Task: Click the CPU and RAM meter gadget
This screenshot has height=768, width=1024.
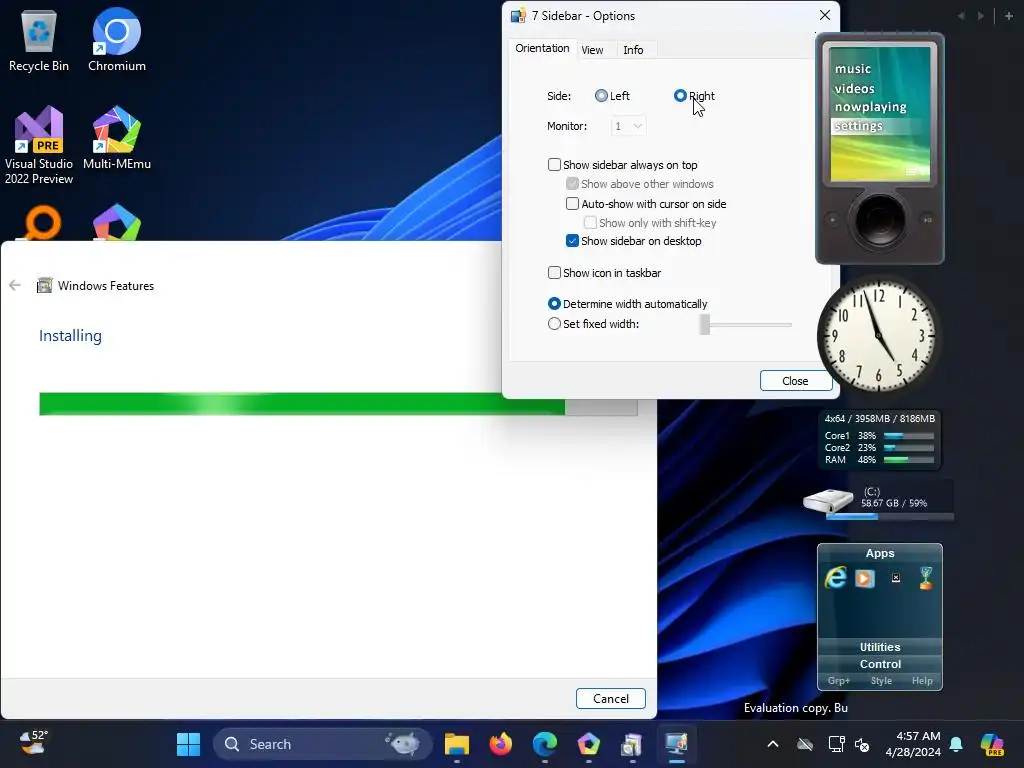Action: point(880,440)
